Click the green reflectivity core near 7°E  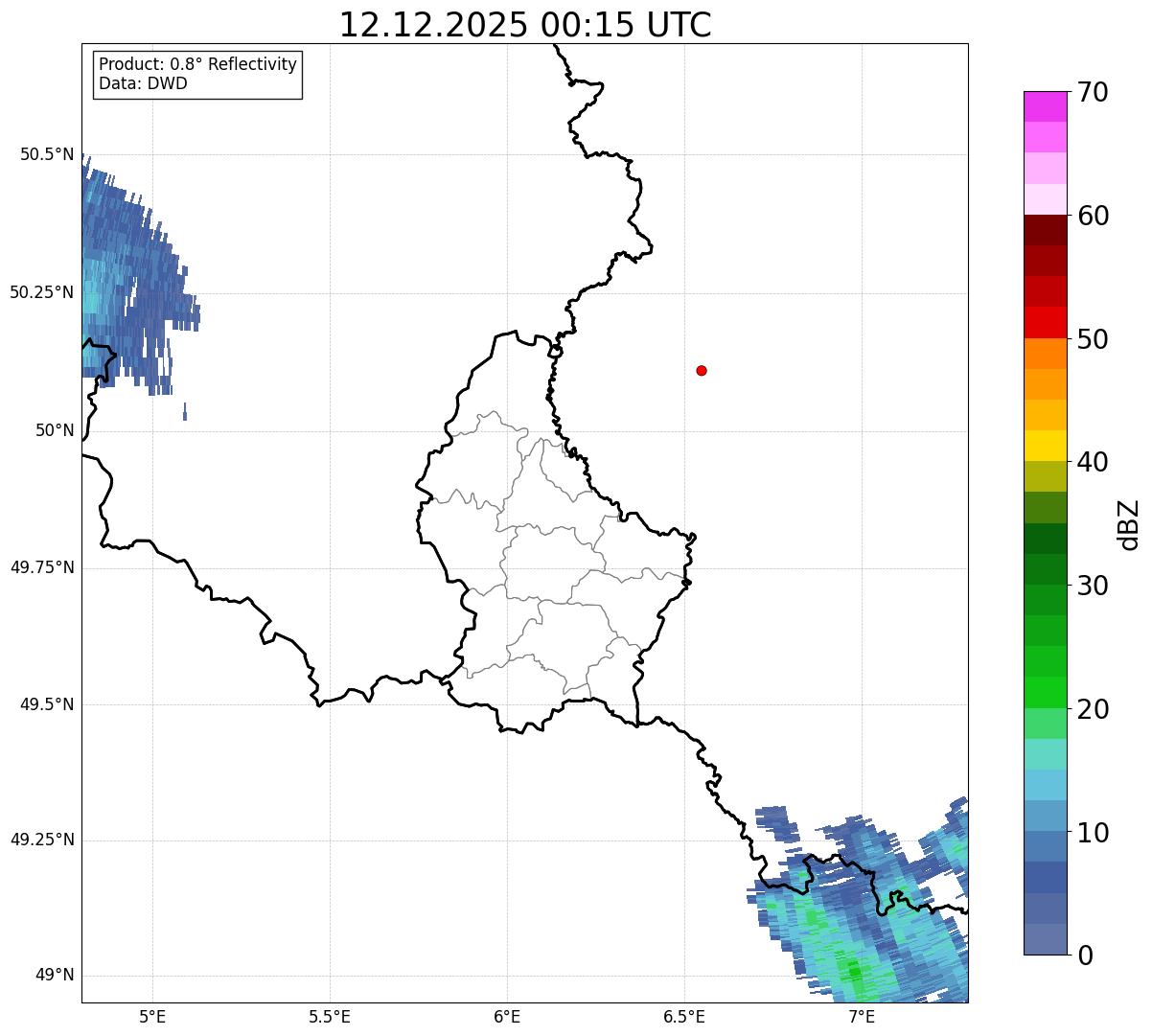853,970
